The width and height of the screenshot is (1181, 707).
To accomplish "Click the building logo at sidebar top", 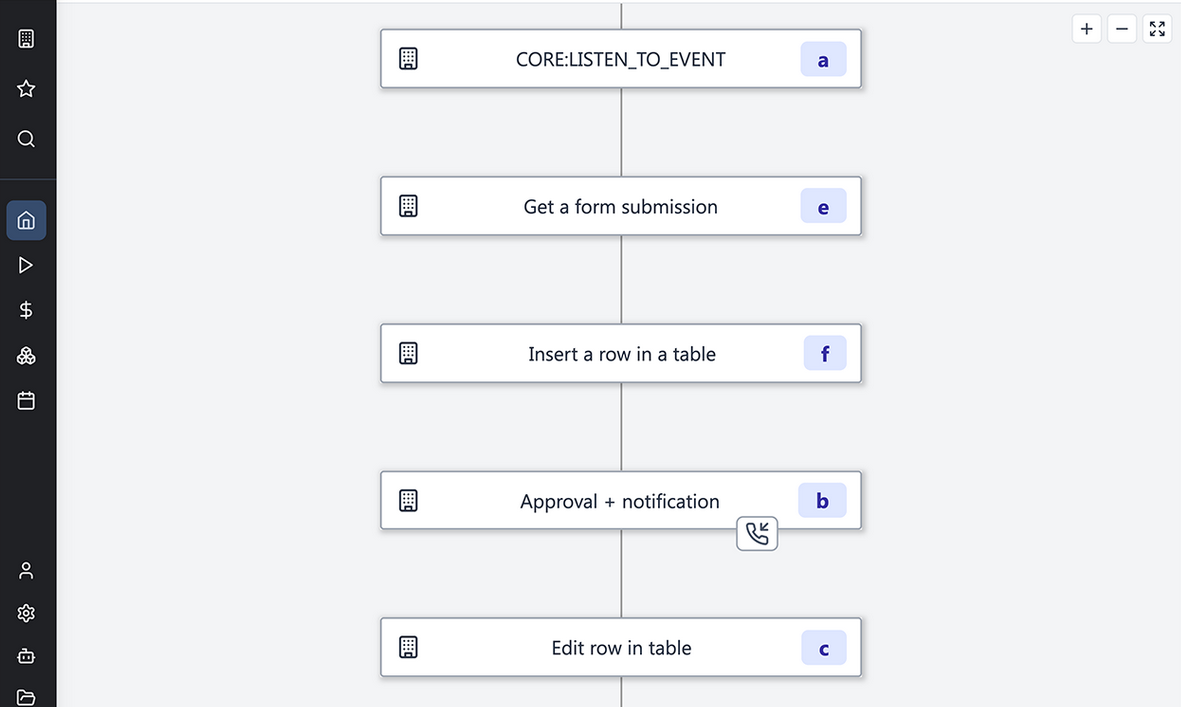I will pyautogui.click(x=26, y=39).
